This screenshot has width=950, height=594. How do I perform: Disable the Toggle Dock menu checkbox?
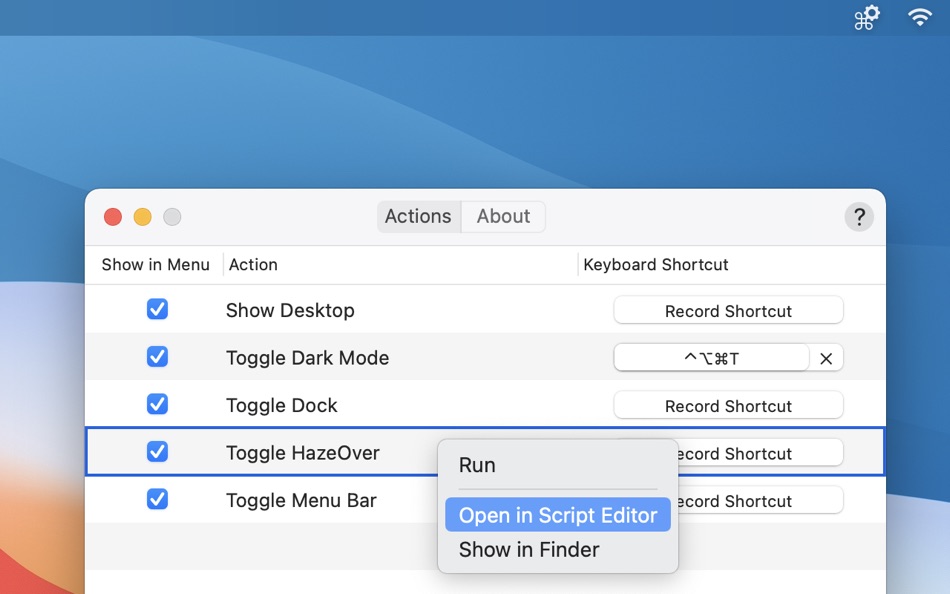[x=157, y=404]
